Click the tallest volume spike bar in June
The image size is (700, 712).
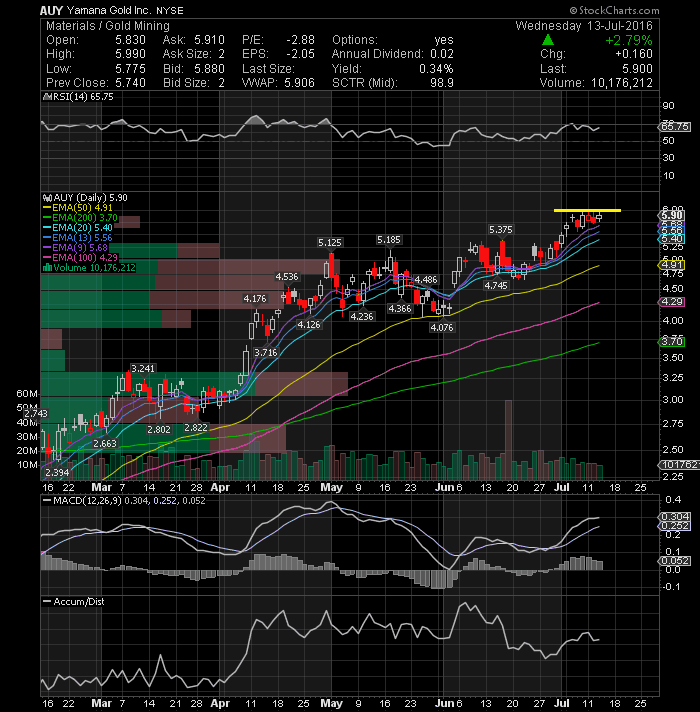pos(508,440)
